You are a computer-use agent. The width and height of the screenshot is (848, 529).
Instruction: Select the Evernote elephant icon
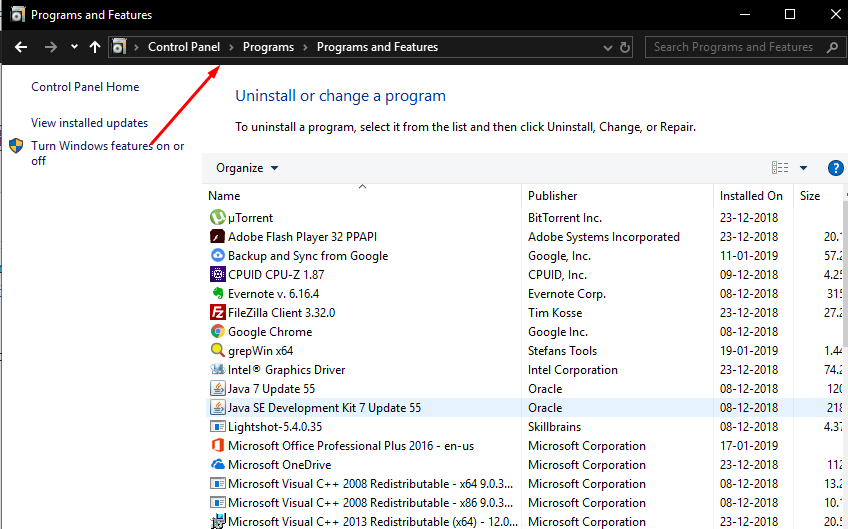217,293
